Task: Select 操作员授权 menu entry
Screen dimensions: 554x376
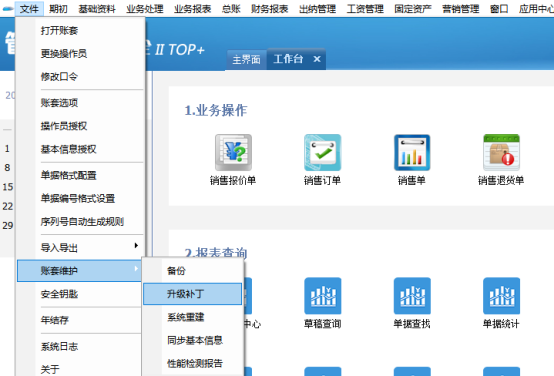Action: 64,126
